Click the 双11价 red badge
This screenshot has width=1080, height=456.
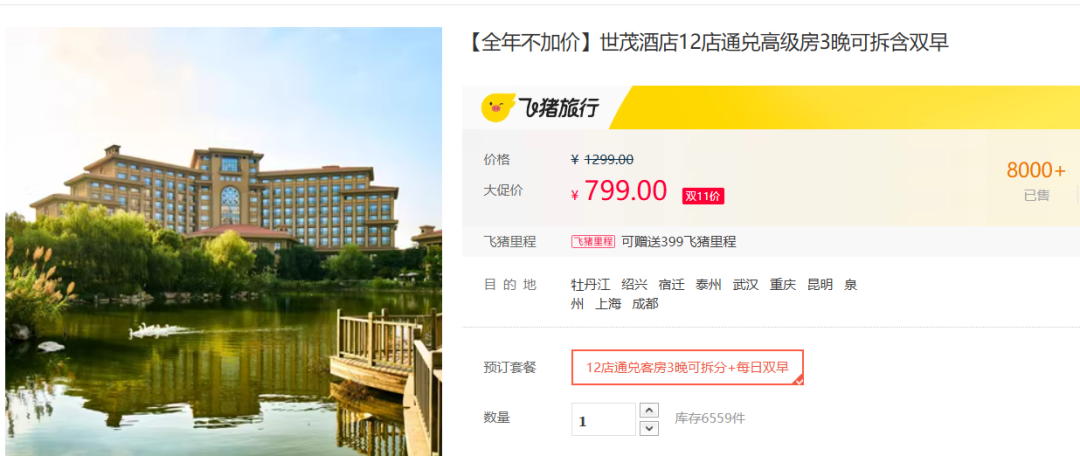point(703,196)
